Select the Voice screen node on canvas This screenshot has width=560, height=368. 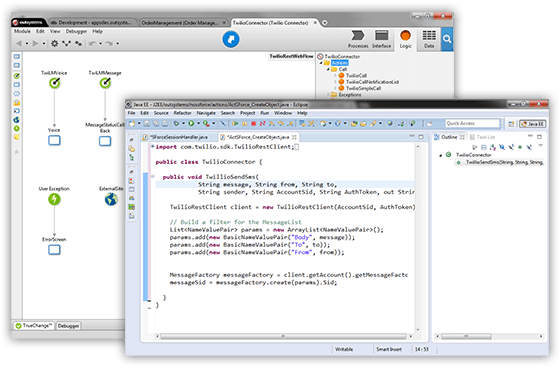click(x=54, y=140)
